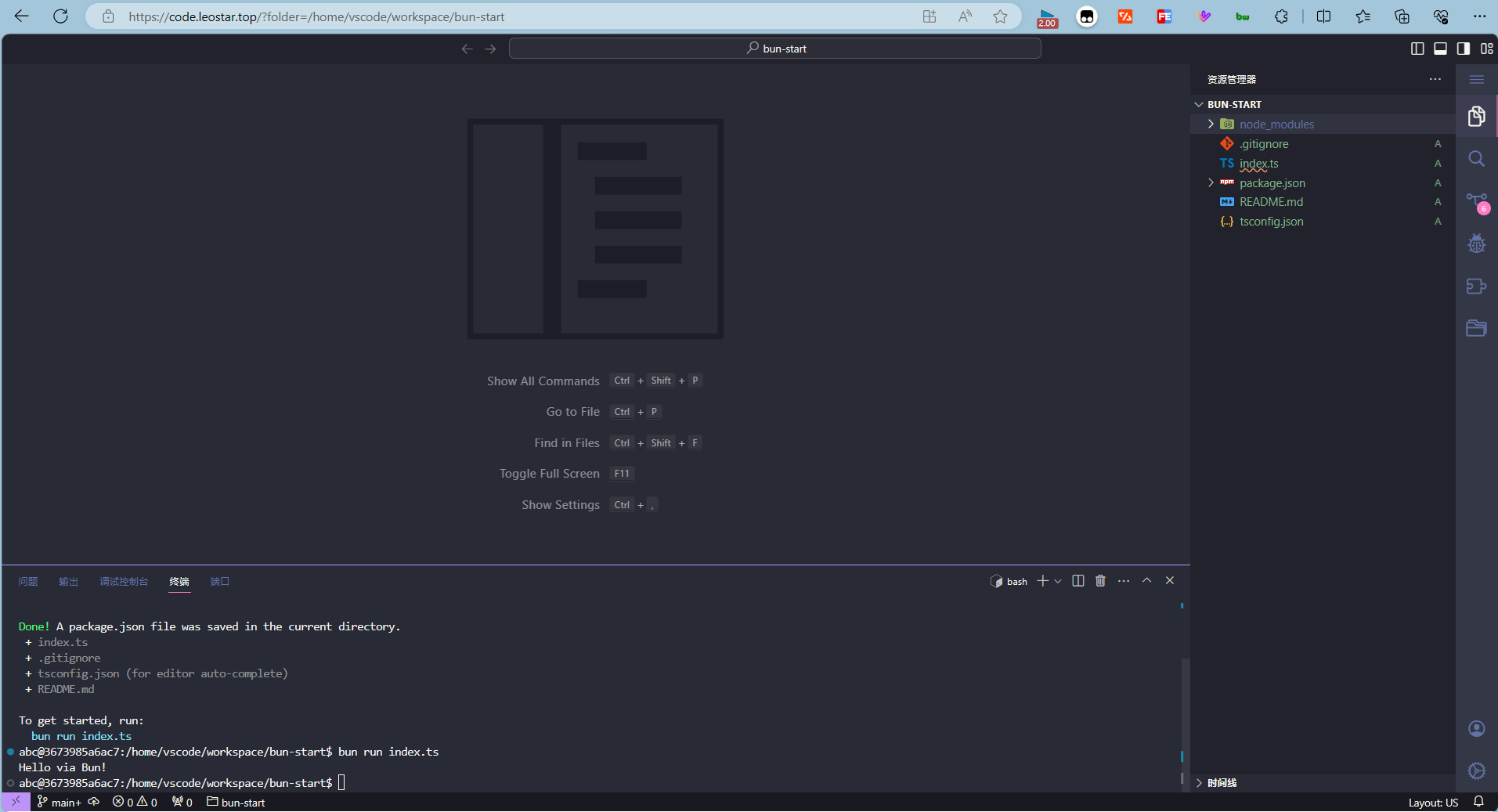The image size is (1498, 812).
Task: Toggle browser read aloud icon
Action: (965, 16)
